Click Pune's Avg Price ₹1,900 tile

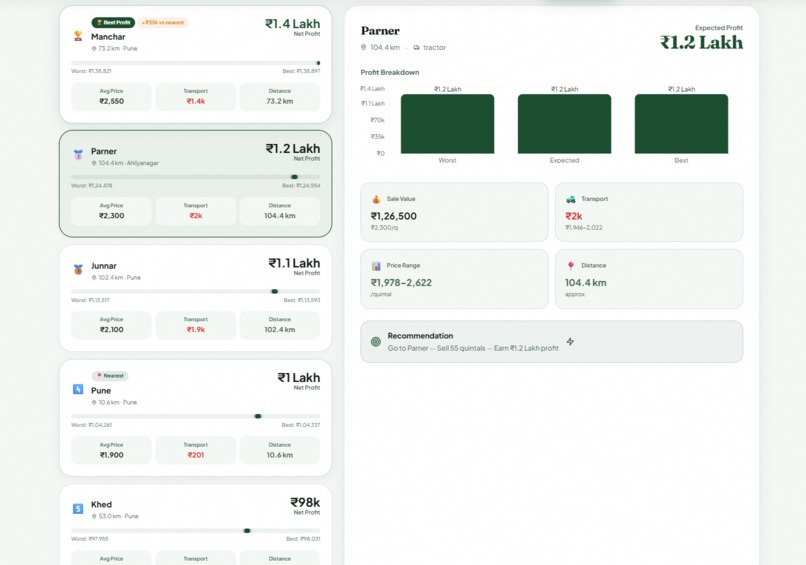click(112, 450)
